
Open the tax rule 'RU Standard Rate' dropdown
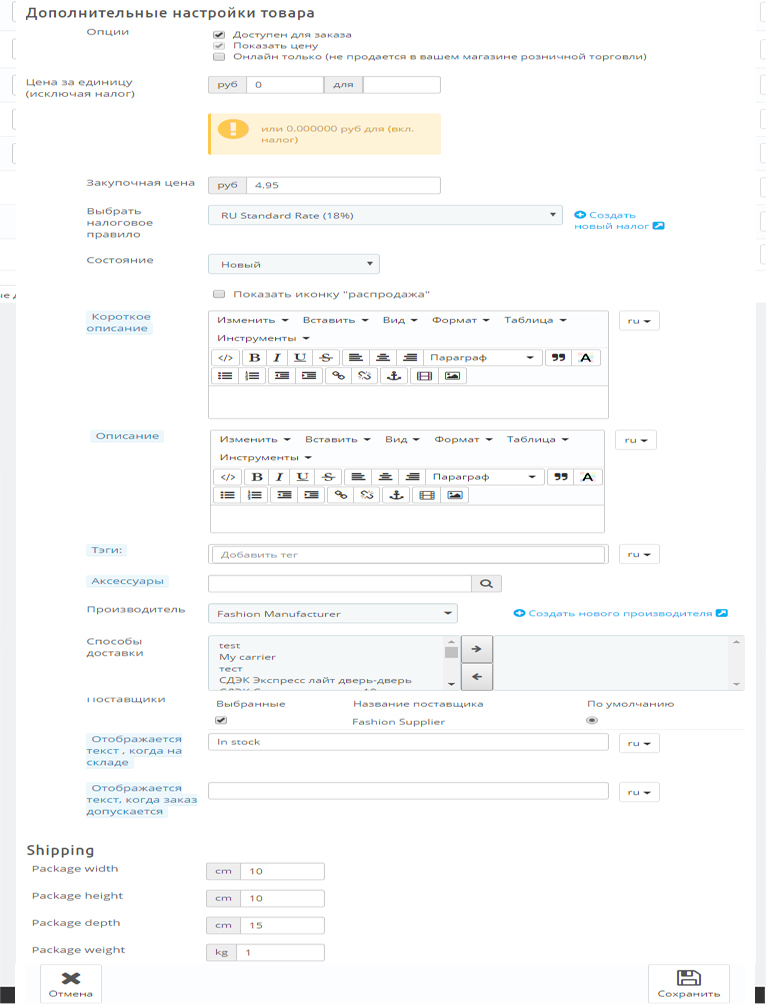[x=385, y=215]
